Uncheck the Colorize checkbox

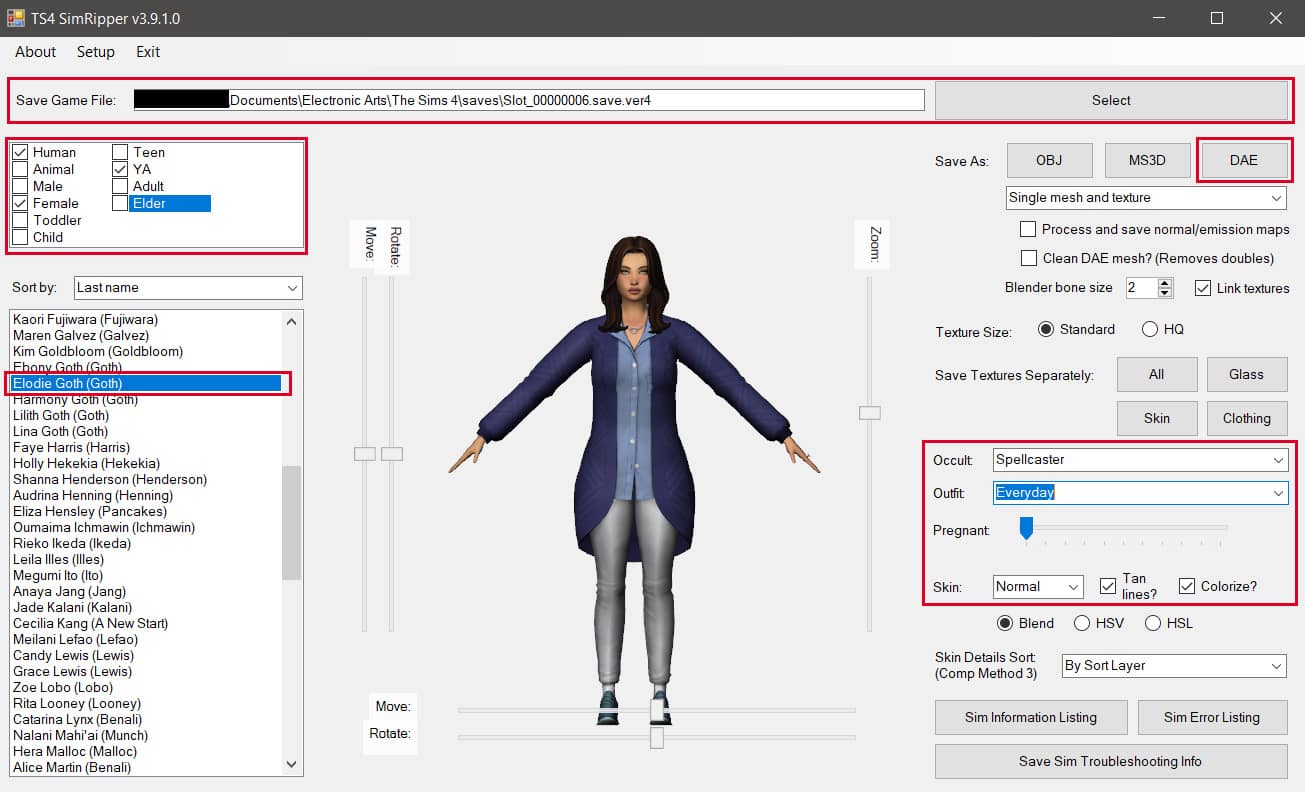[x=1187, y=586]
